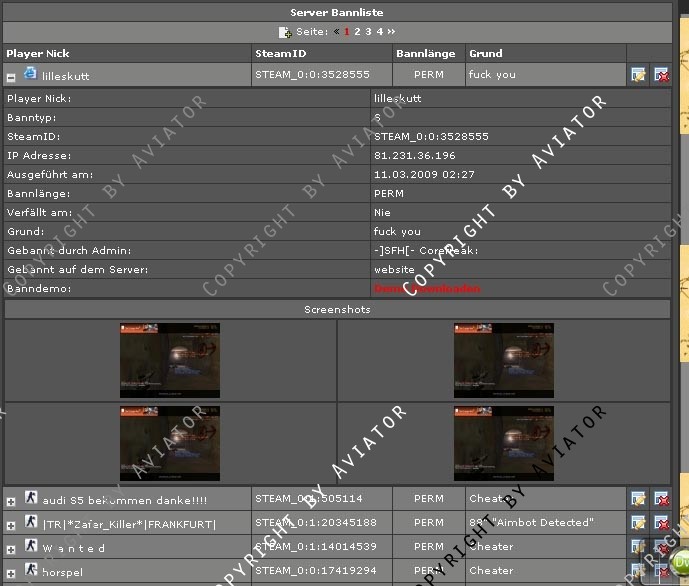Click delete ban icon in audi S5 row

click(661, 498)
